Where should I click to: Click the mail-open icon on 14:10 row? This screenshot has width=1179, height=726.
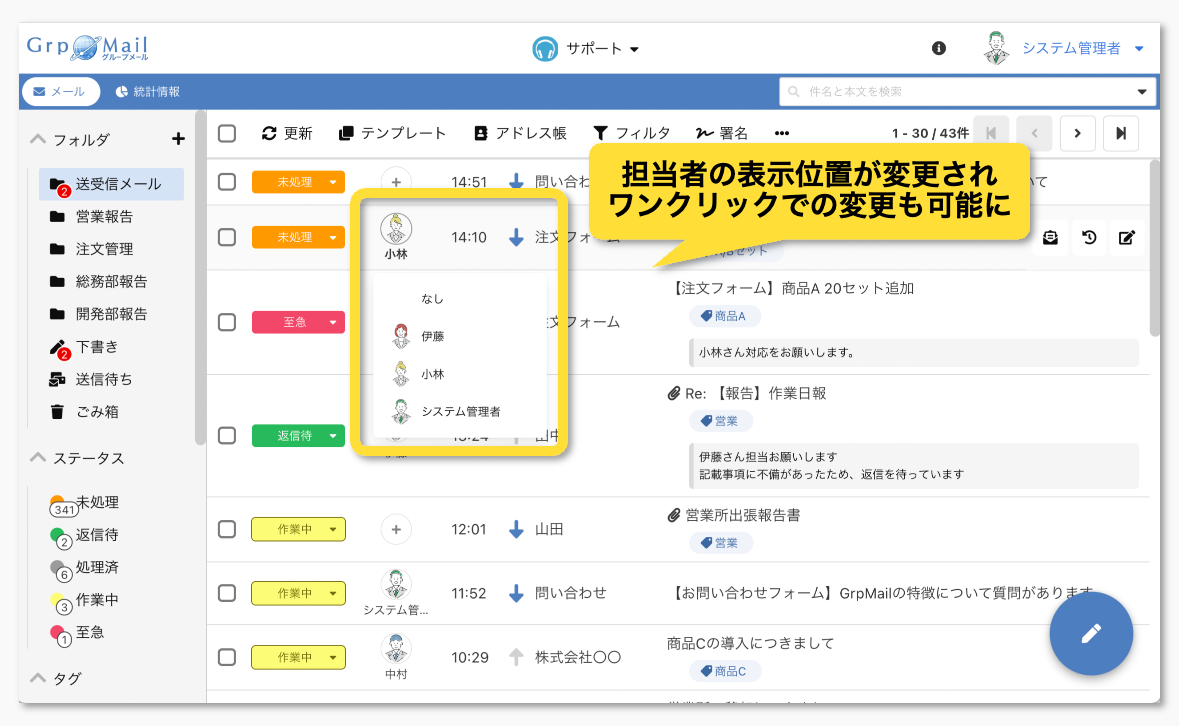click(1050, 238)
